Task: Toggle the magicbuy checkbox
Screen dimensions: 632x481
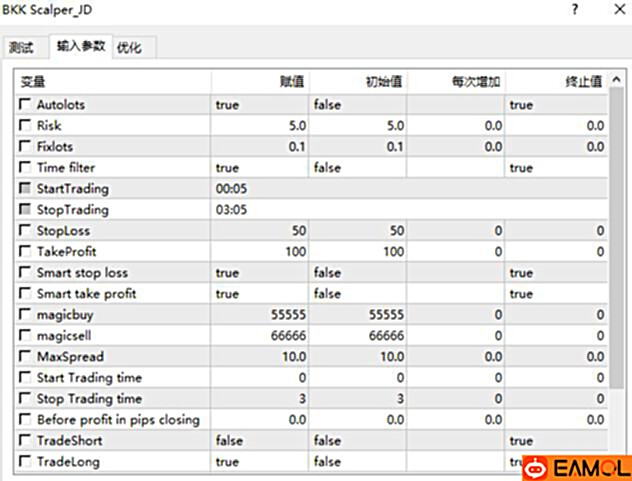Action: pyautogui.click(x=25, y=315)
